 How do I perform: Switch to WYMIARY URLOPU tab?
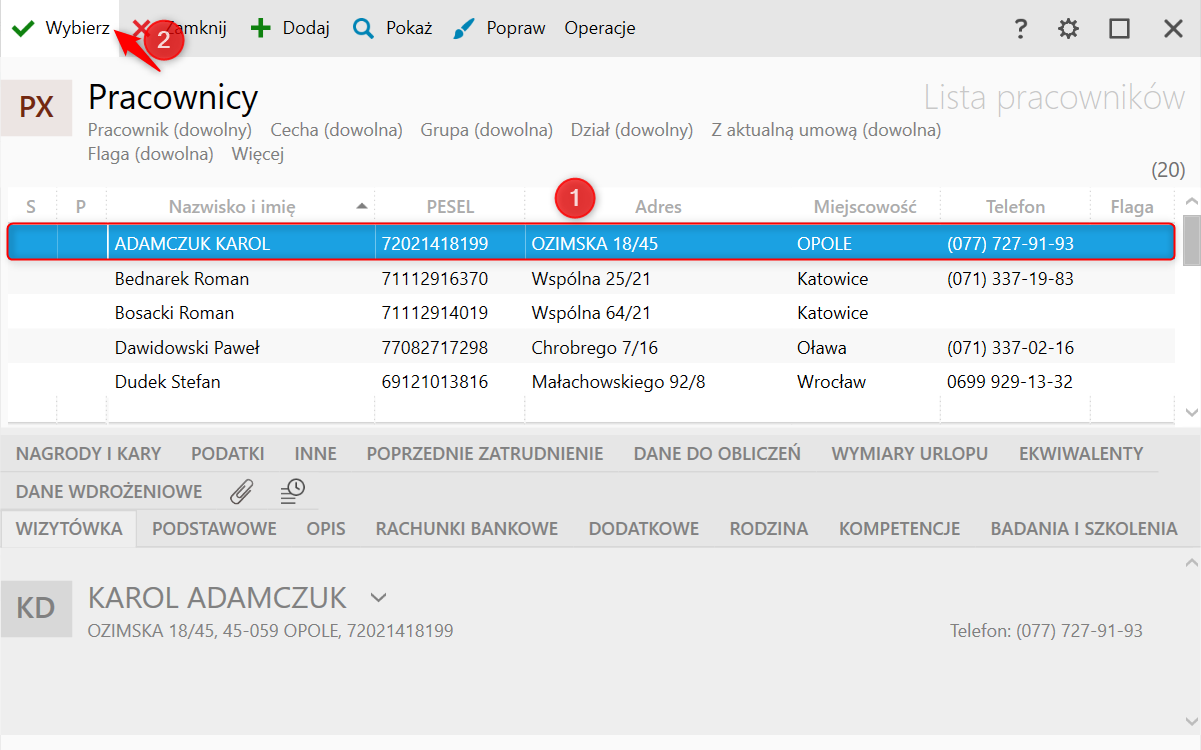910,454
